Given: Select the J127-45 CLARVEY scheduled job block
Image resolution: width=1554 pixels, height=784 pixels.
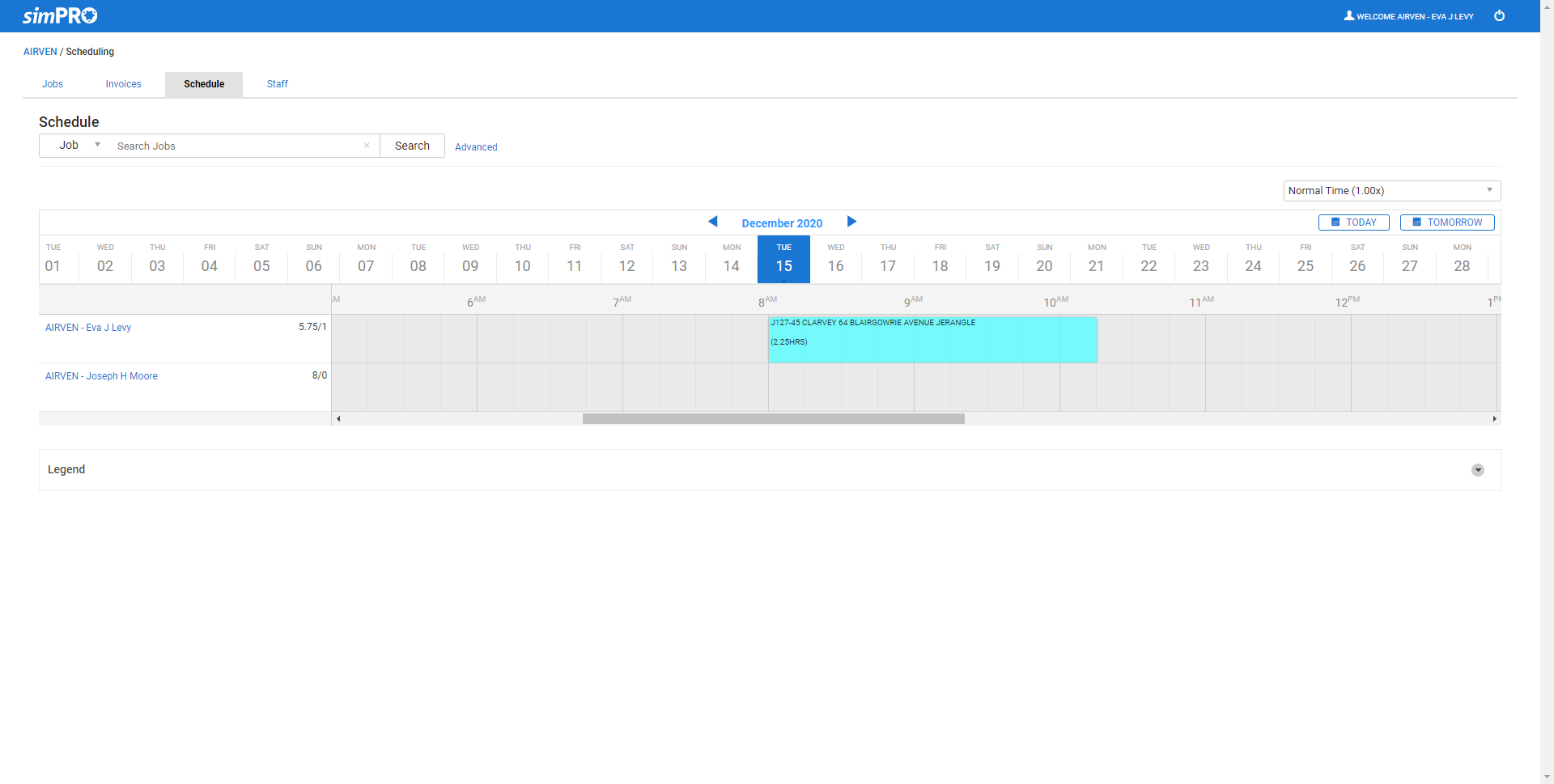Looking at the screenshot, I should (x=932, y=339).
